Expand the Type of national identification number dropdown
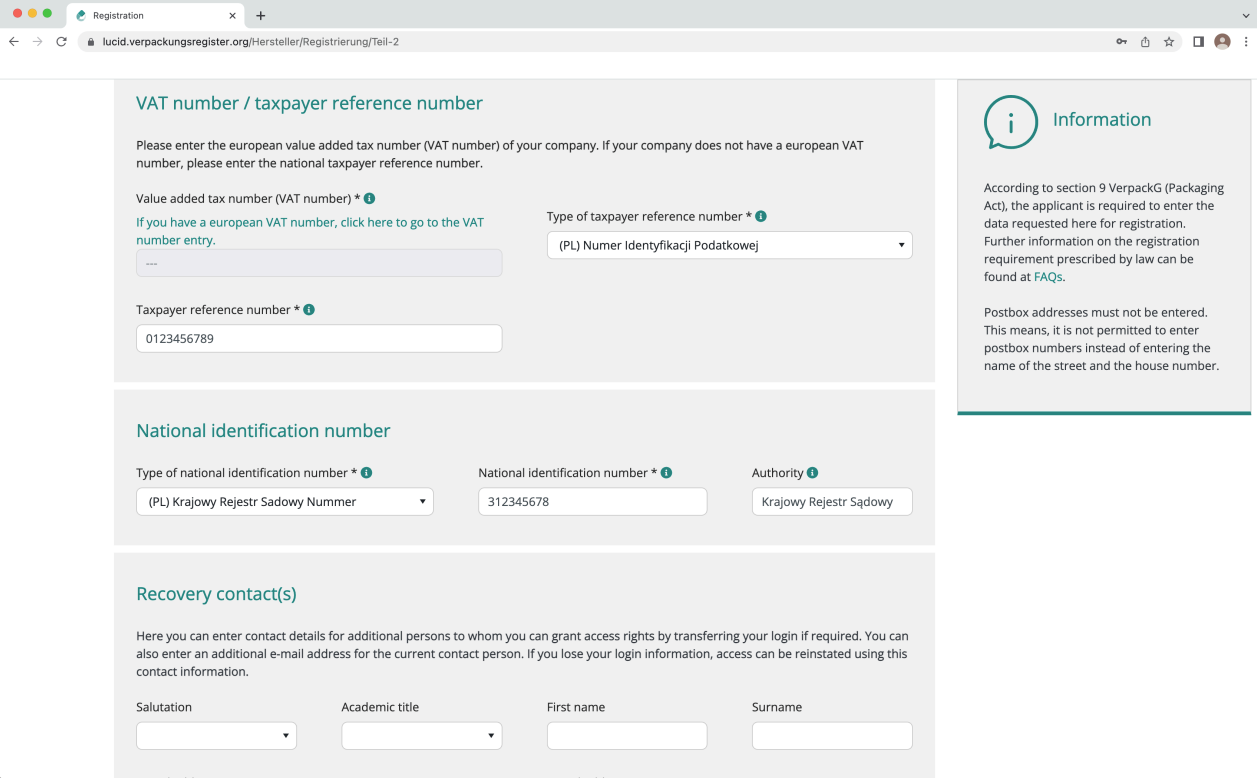 coord(284,502)
